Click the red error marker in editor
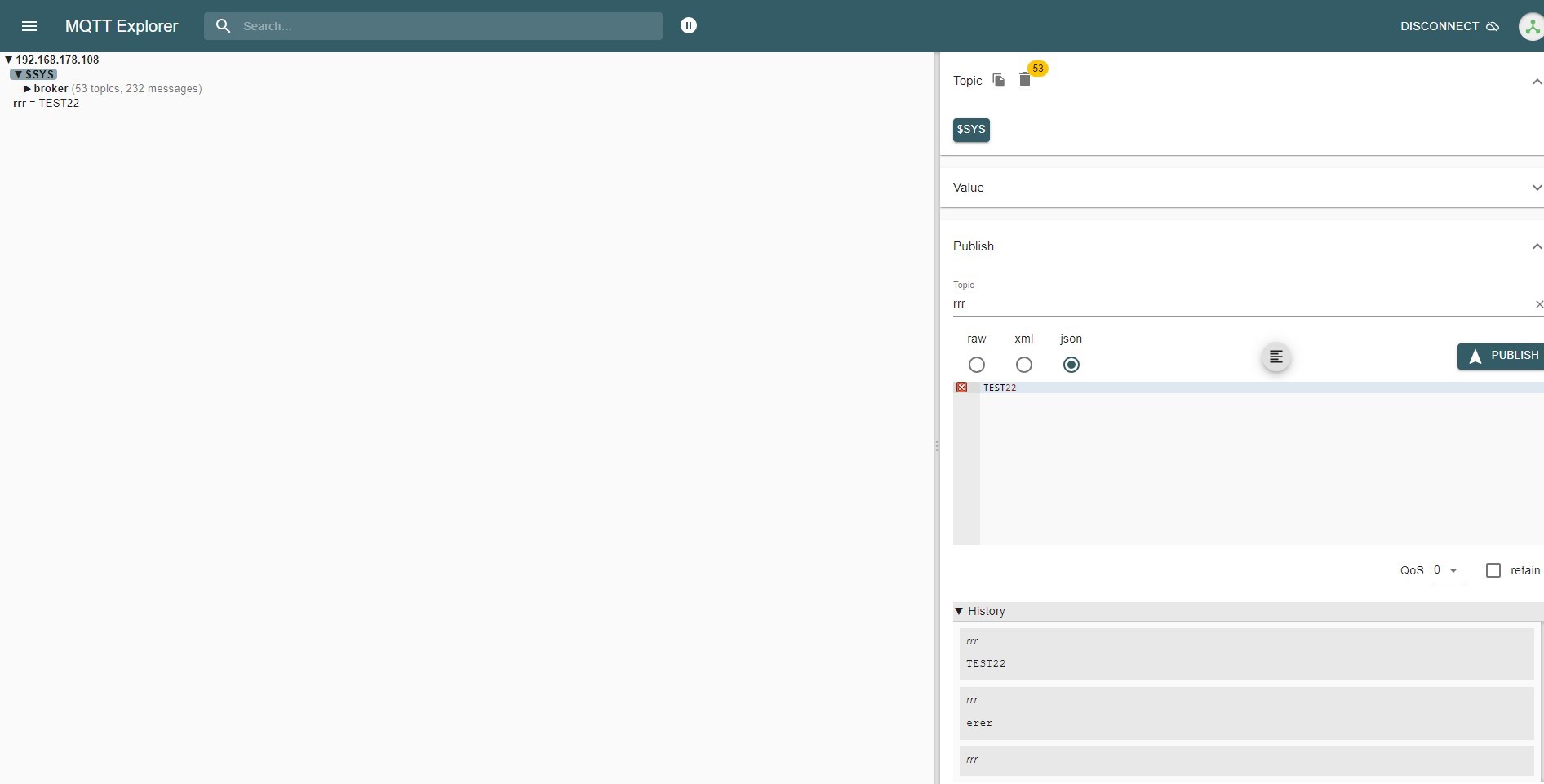The width and height of the screenshot is (1544, 784). click(x=962, y=388)
